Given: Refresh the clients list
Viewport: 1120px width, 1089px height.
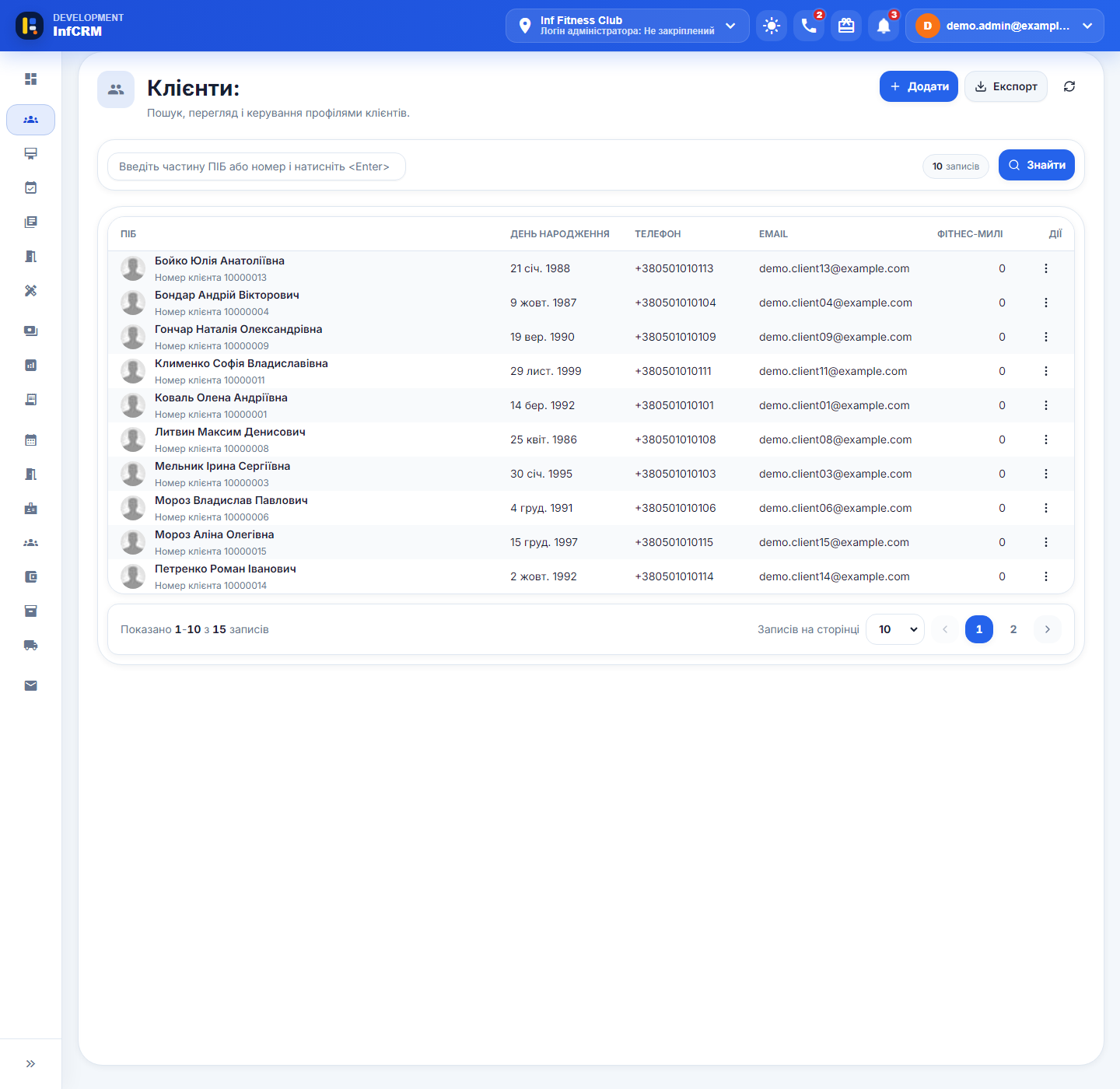Looking at the screenshot, I should click(x=1069, y=86).
